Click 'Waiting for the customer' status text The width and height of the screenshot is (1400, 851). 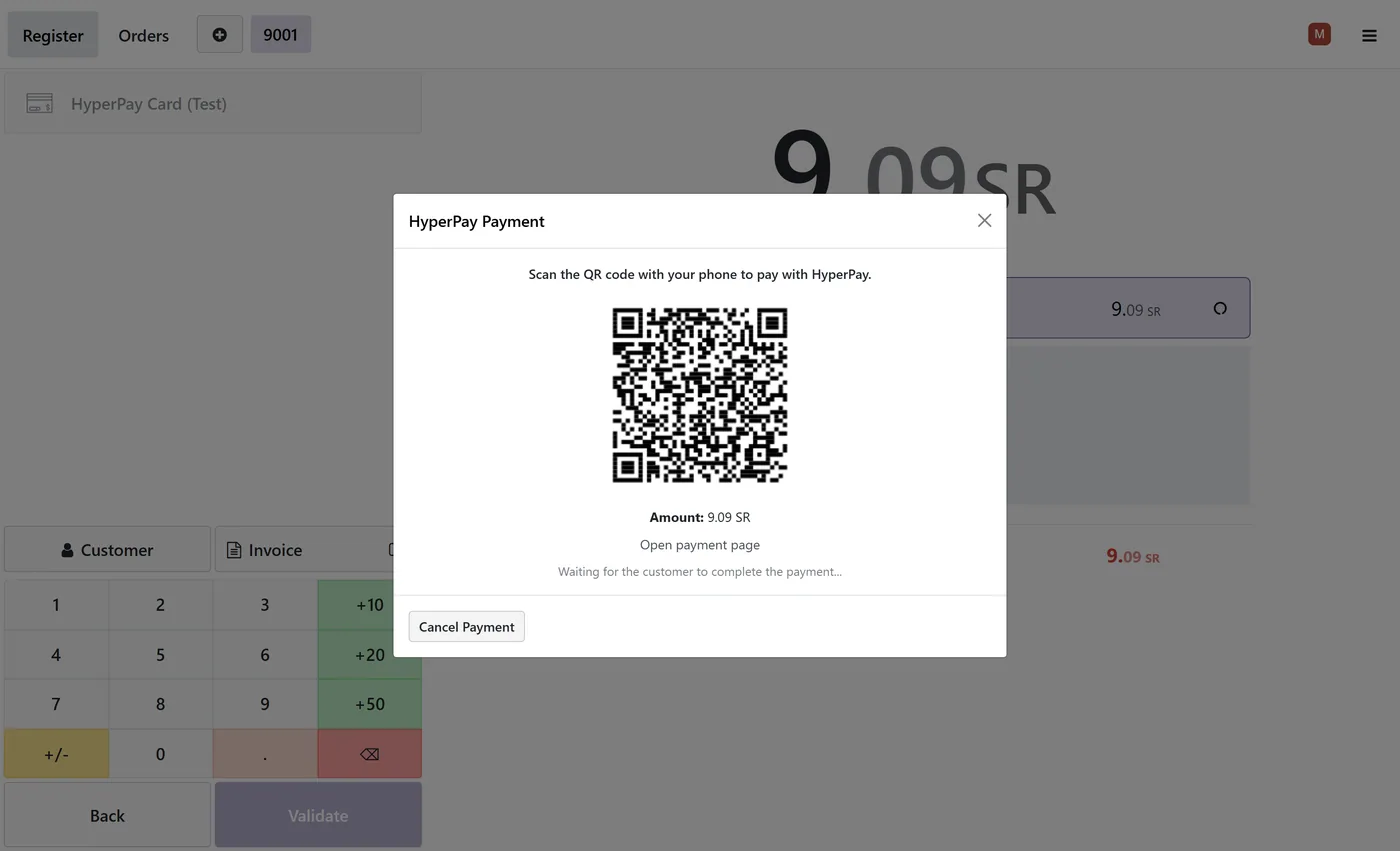click(700, 572)
